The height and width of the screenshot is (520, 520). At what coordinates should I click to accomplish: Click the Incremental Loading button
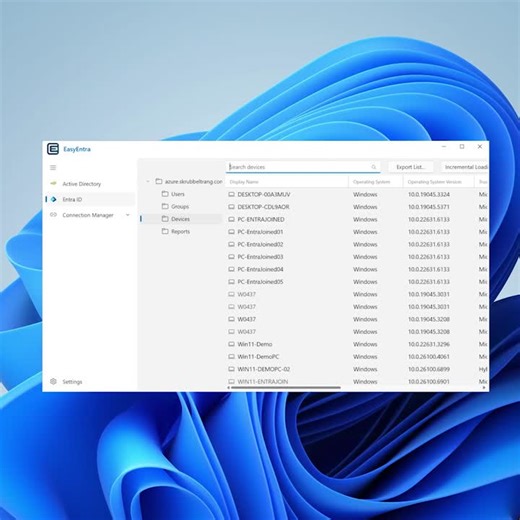(x=465, y=167)
